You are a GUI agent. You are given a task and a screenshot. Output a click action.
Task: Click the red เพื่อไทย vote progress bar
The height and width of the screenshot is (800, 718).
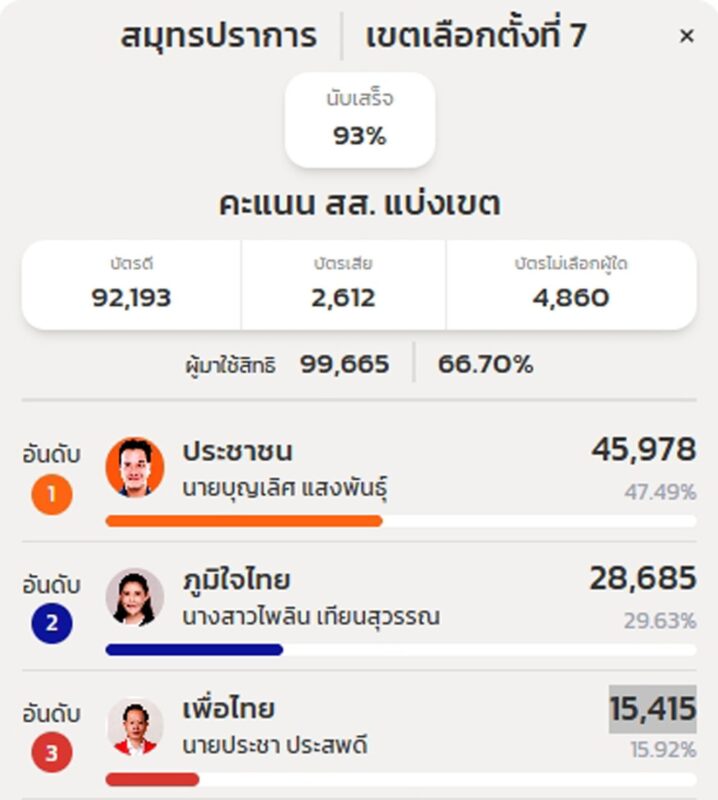(x=152, y=779)
